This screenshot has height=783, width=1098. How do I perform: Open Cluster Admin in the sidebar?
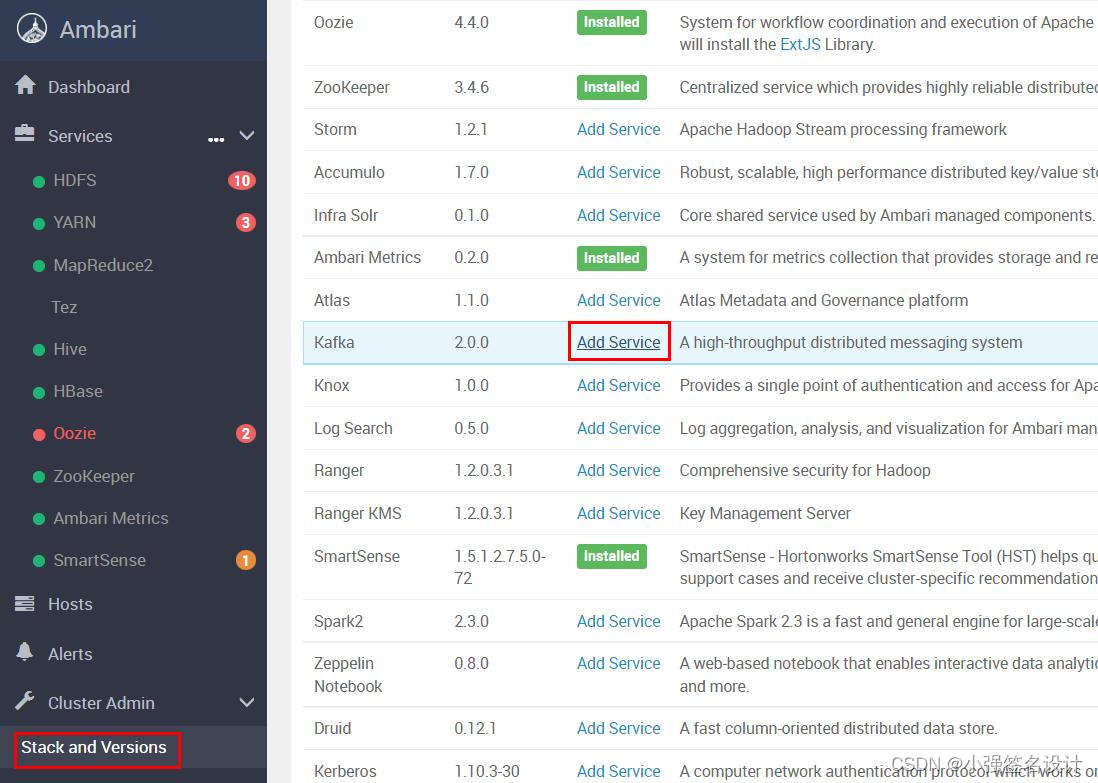(x=101, y=702)
